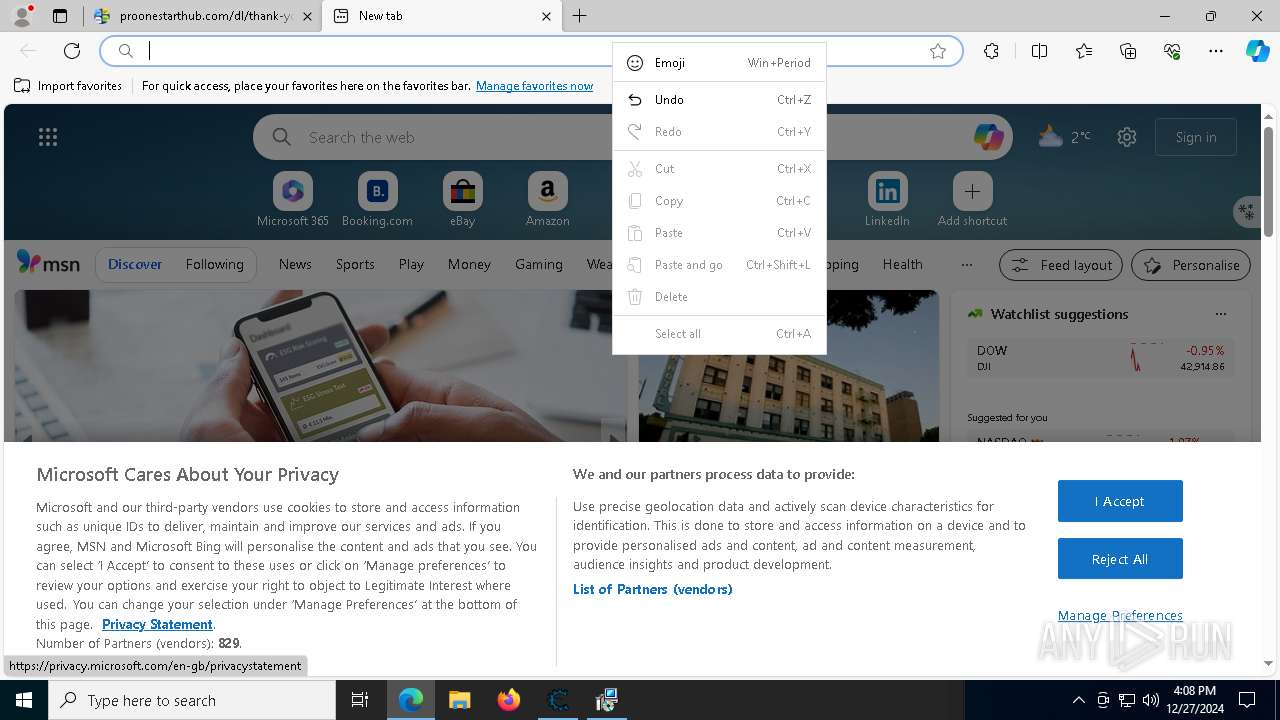Open the Extensions puzzle icon
The width and height of the screenshot is (1280, 720).
pyautogui.click(x=991, y=51)
